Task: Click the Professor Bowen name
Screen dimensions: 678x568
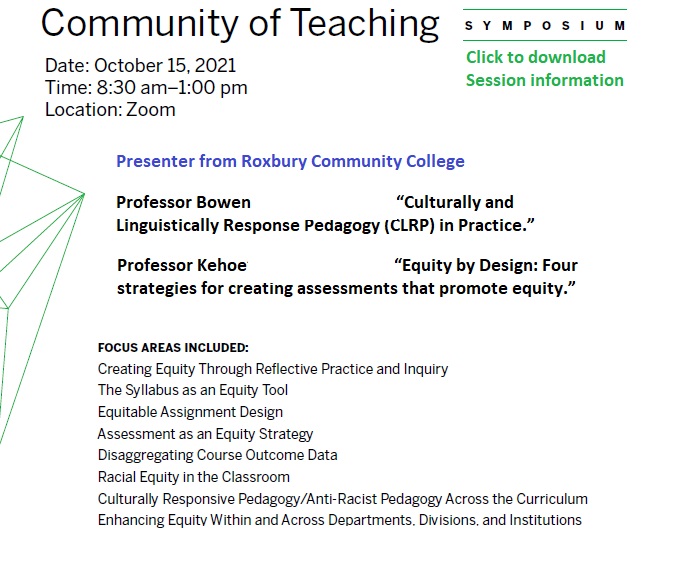Action: click(x=183, y=202)
